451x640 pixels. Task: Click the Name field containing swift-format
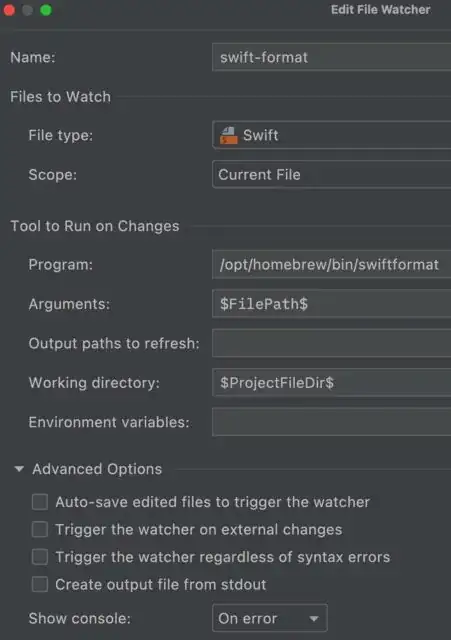click(331, 57)
